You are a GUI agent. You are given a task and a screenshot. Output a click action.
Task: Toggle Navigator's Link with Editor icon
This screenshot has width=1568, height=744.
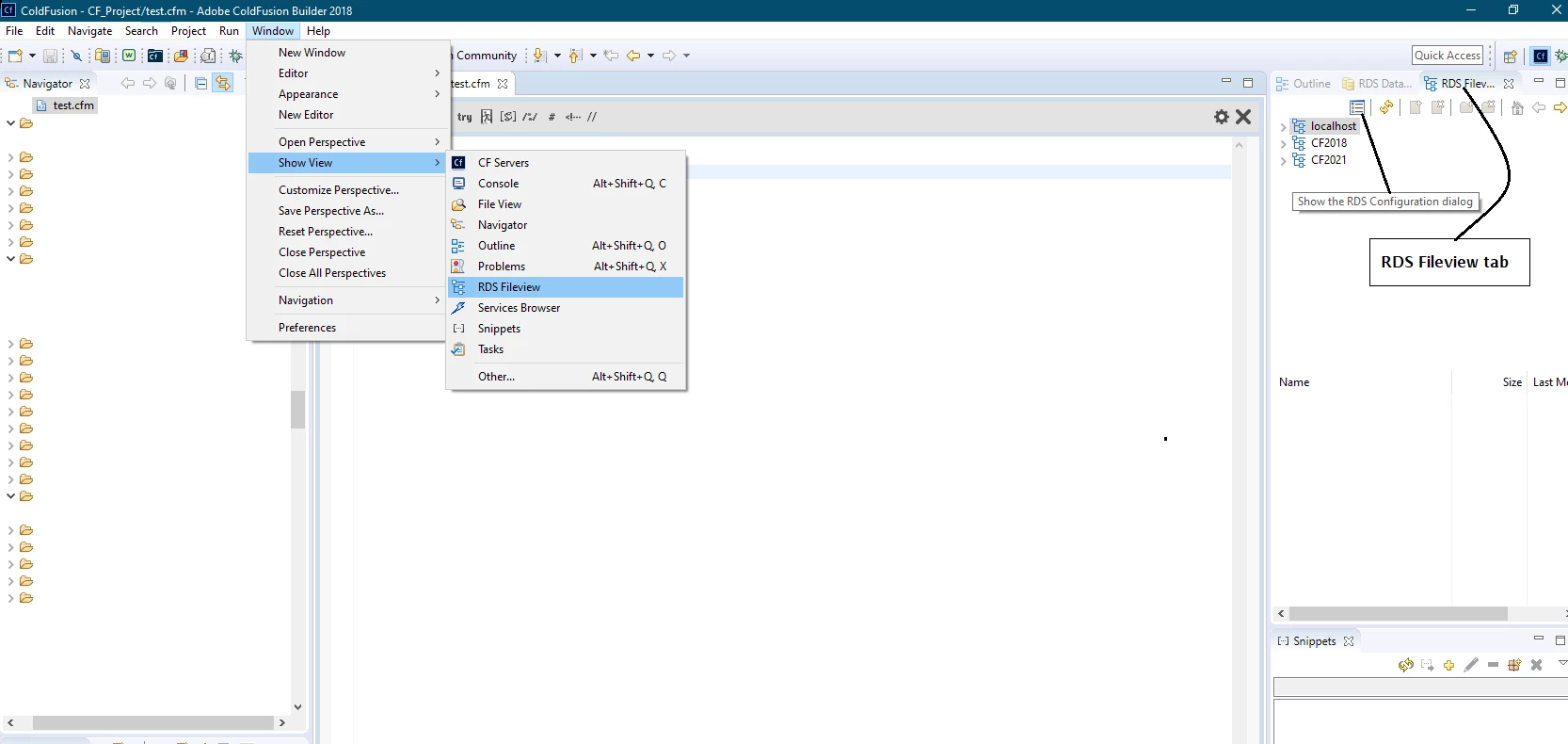pyautogui.click(x=223, y=84)
